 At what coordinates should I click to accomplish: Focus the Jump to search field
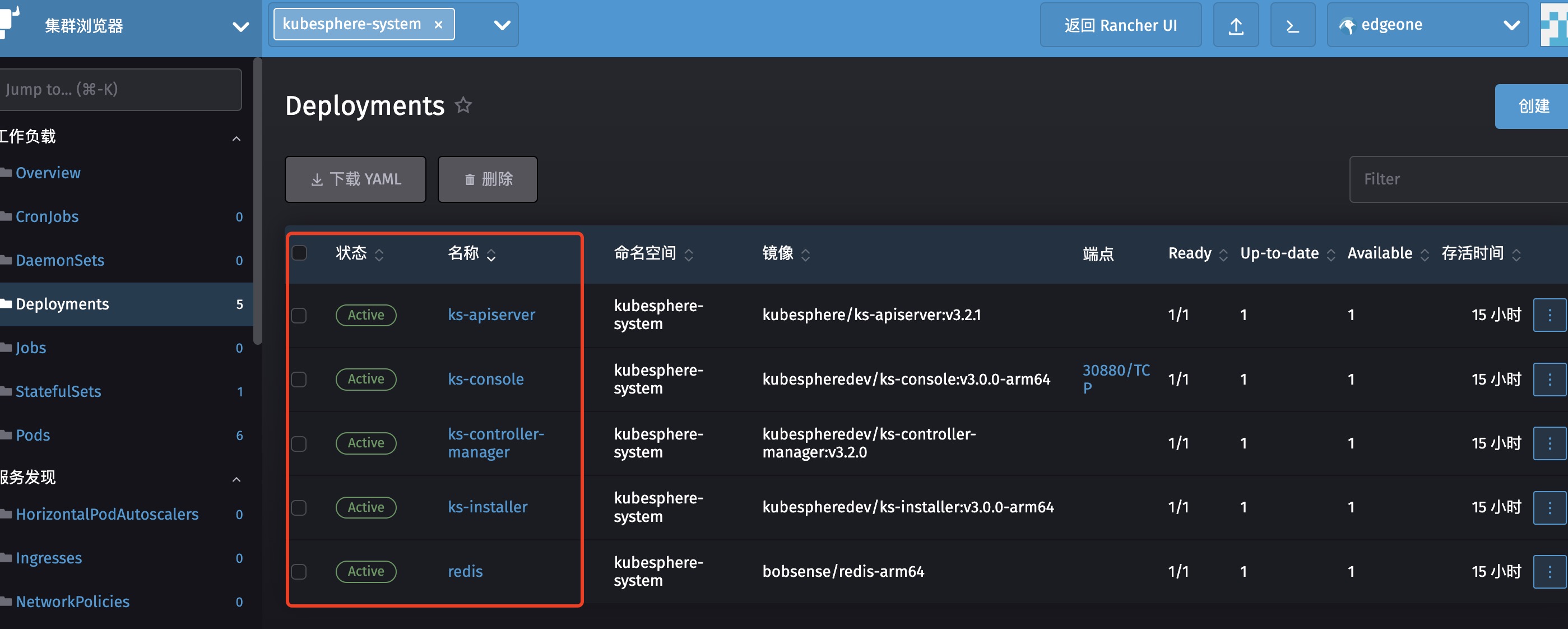[x=120, y=90]
